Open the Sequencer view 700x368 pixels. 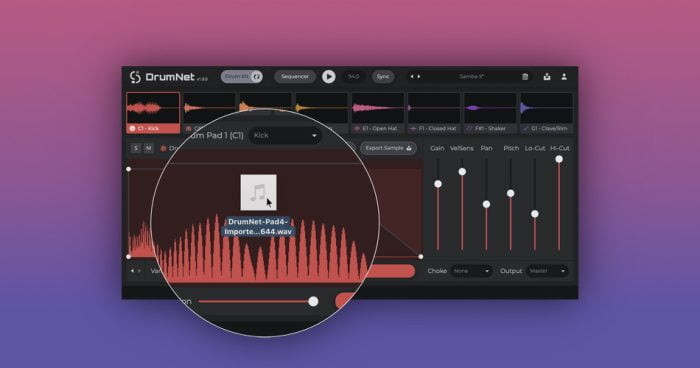coord(295,77)
